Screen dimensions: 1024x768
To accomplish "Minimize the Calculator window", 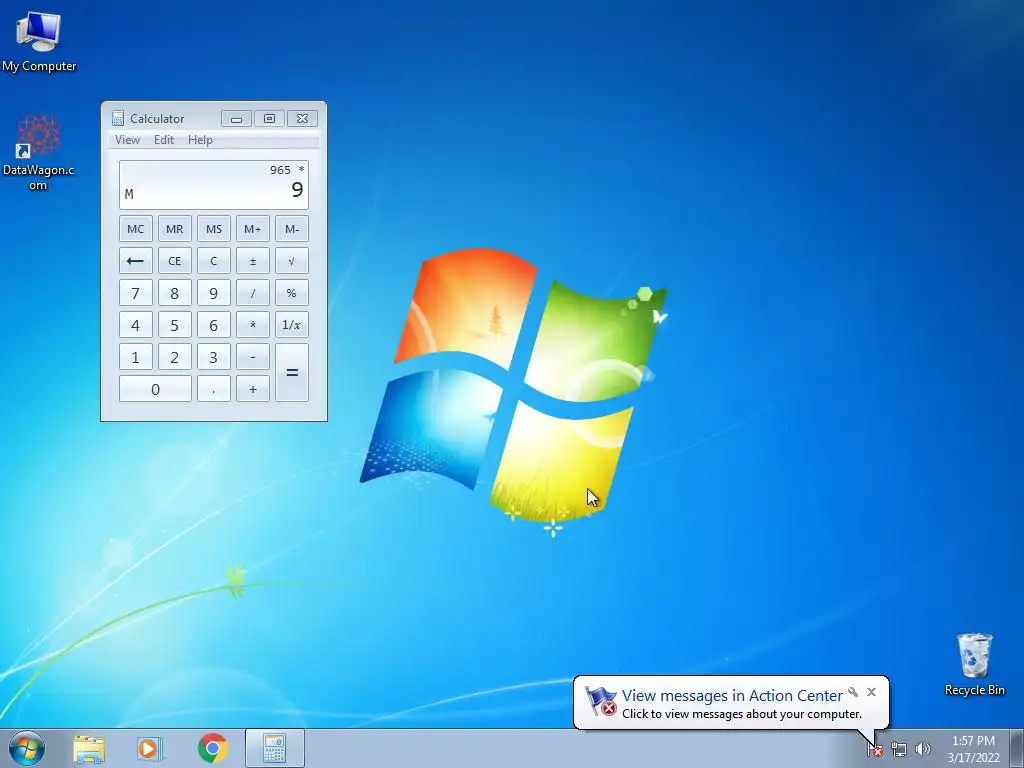I will (236, 118).
